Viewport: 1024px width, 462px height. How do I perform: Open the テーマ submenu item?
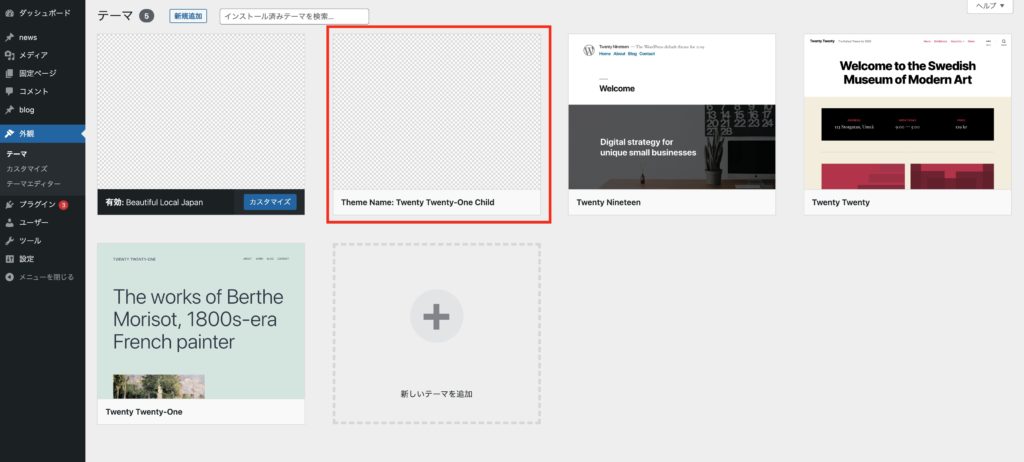(x=17, y=154)
